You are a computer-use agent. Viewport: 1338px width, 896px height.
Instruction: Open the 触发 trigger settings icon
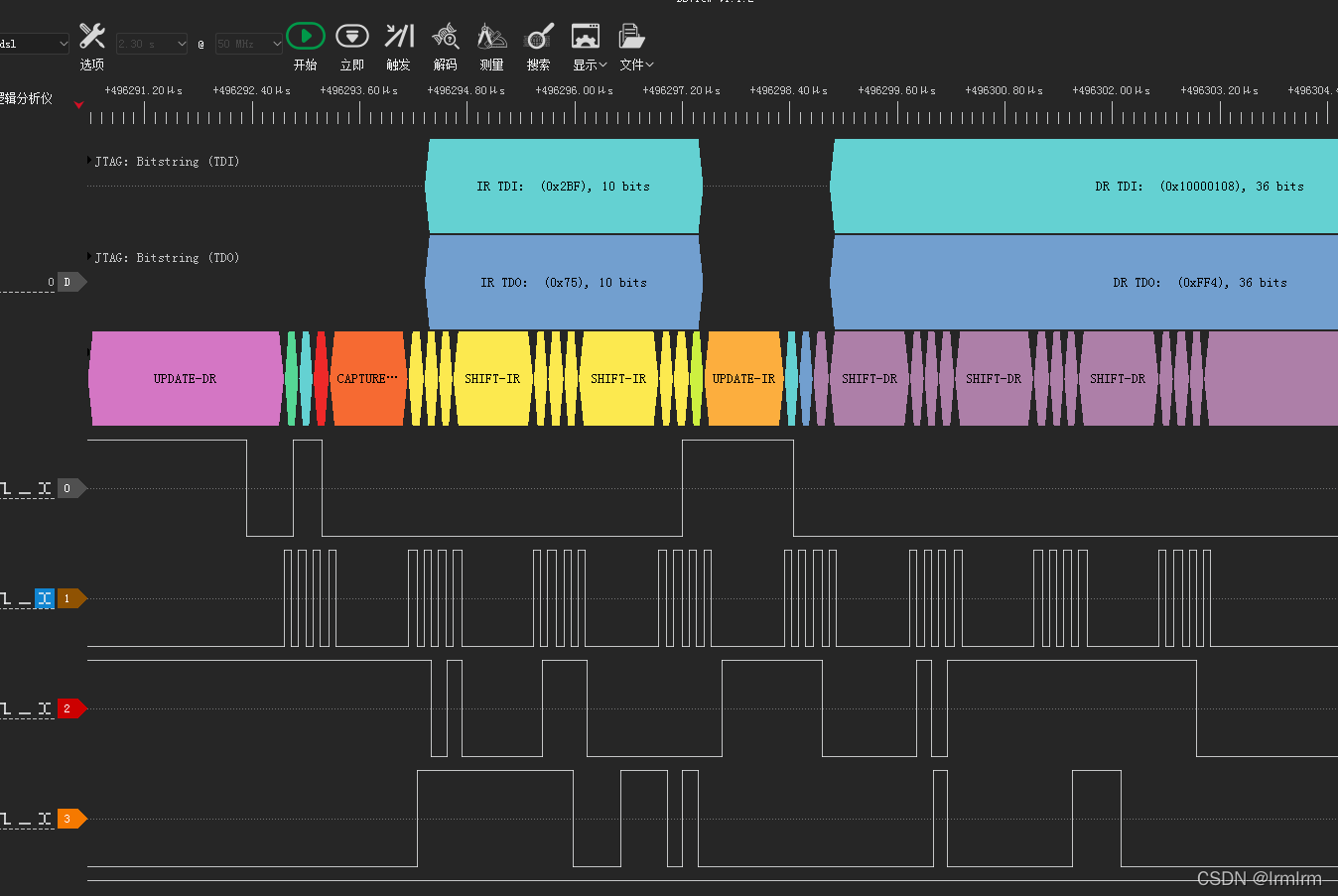pos(399,36)
